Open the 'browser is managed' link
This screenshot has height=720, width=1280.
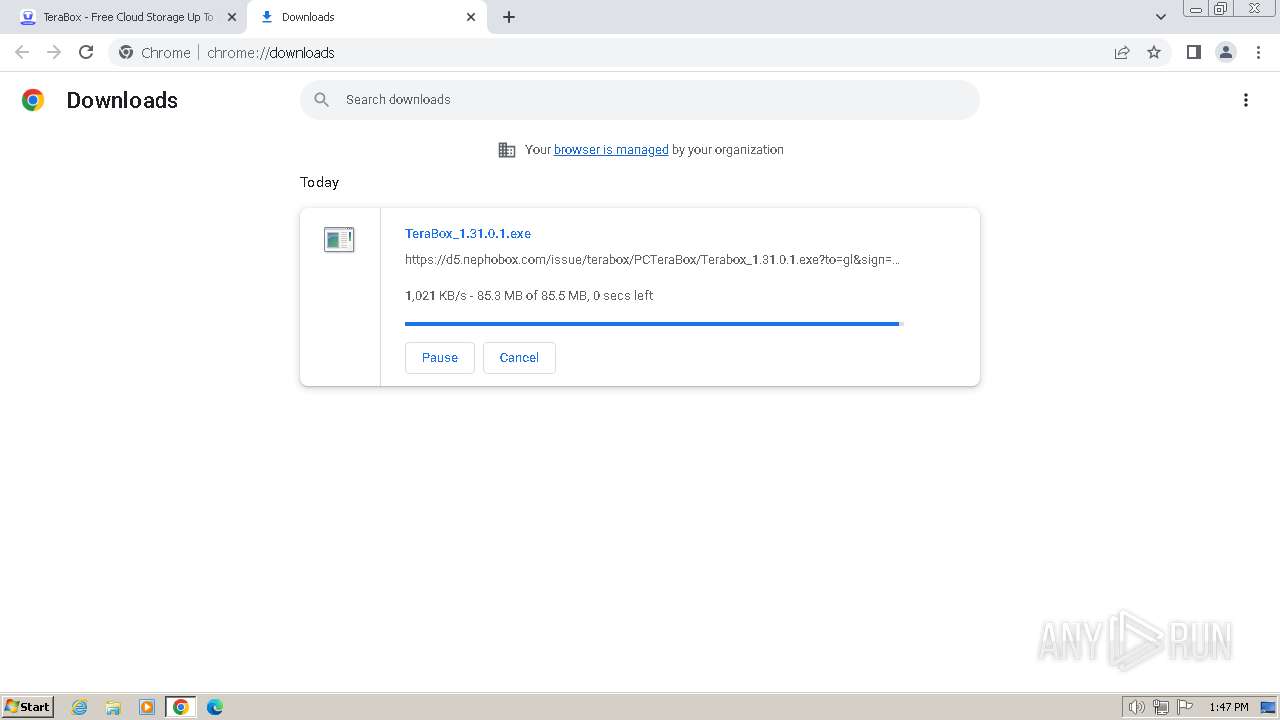[611, 150]
